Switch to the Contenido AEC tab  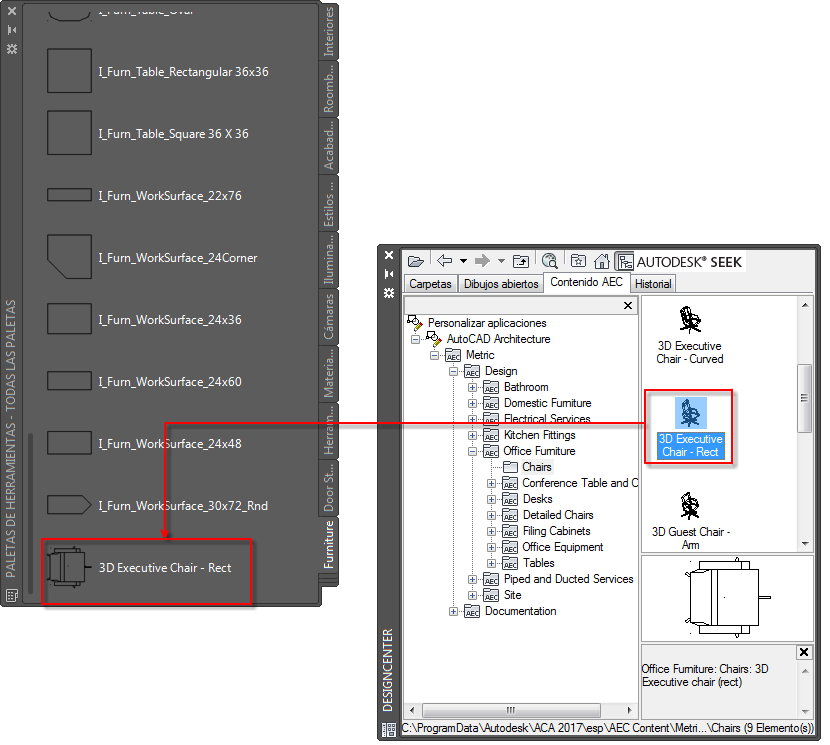click(587, 282)
